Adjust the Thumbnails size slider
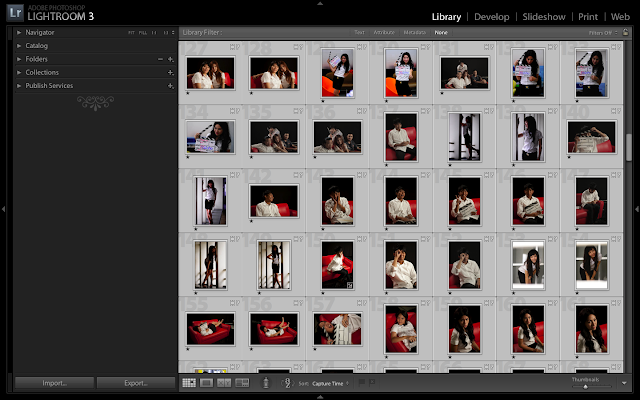 585,386
